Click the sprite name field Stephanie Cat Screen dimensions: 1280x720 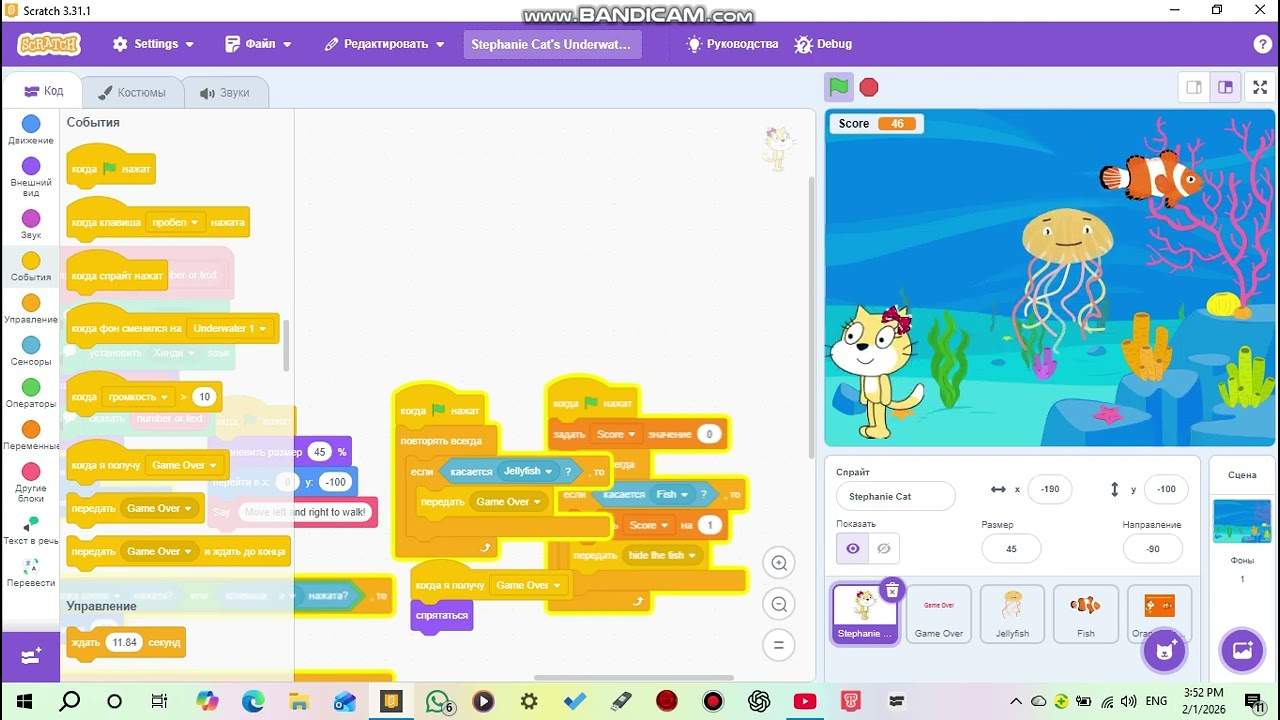[x=896, y=496]
